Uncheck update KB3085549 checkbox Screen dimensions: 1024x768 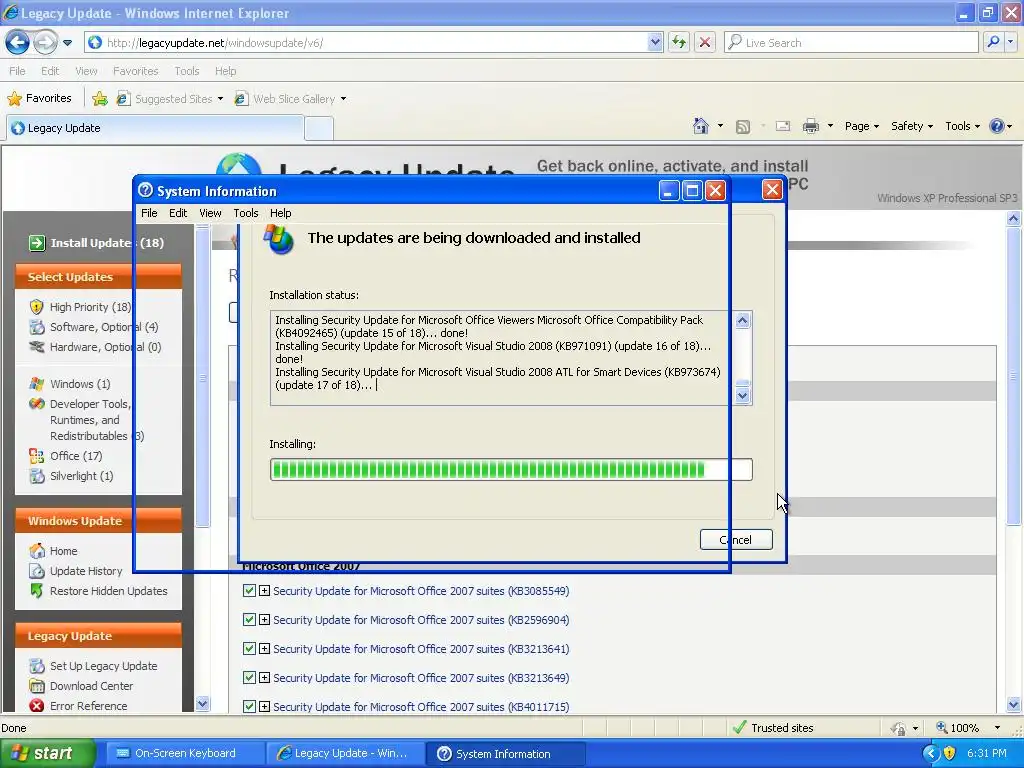click(x=249, y=591)
